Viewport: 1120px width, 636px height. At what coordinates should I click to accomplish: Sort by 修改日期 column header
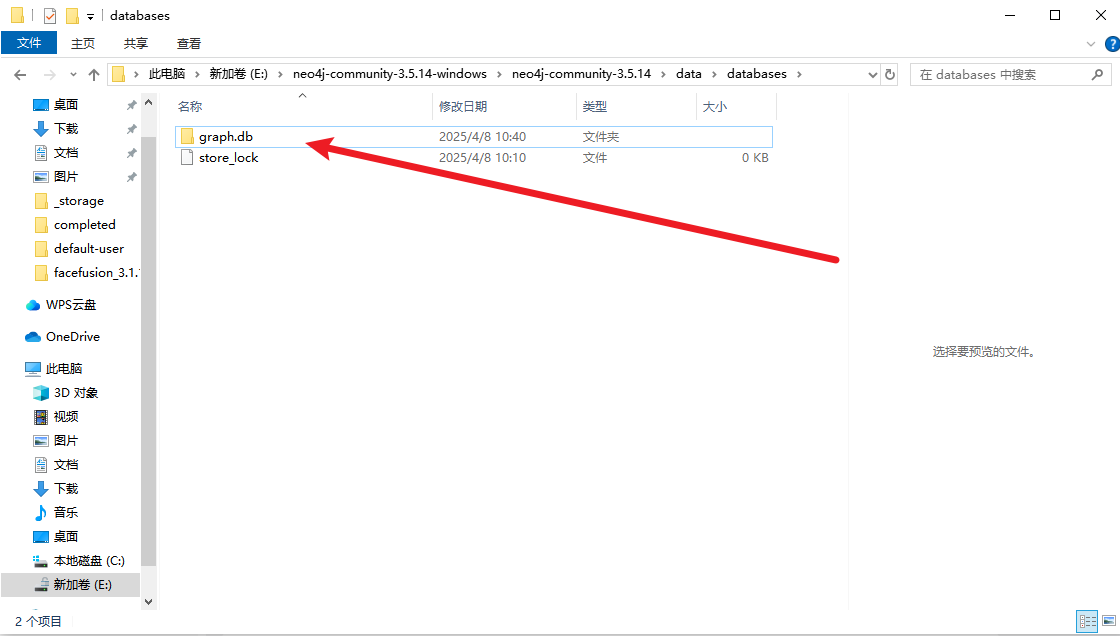pos(463,107)
